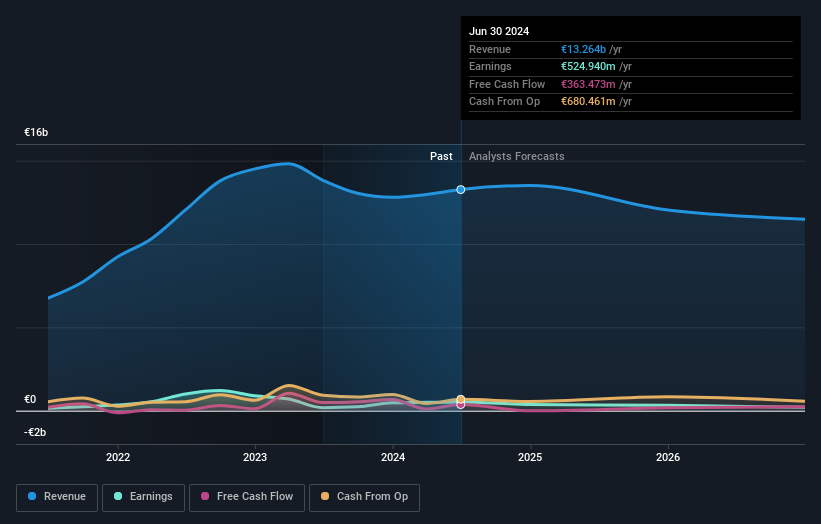Screen dimensions: 821x524
Task: Select the 2024 x-axis label
Action: click(393, 458)
